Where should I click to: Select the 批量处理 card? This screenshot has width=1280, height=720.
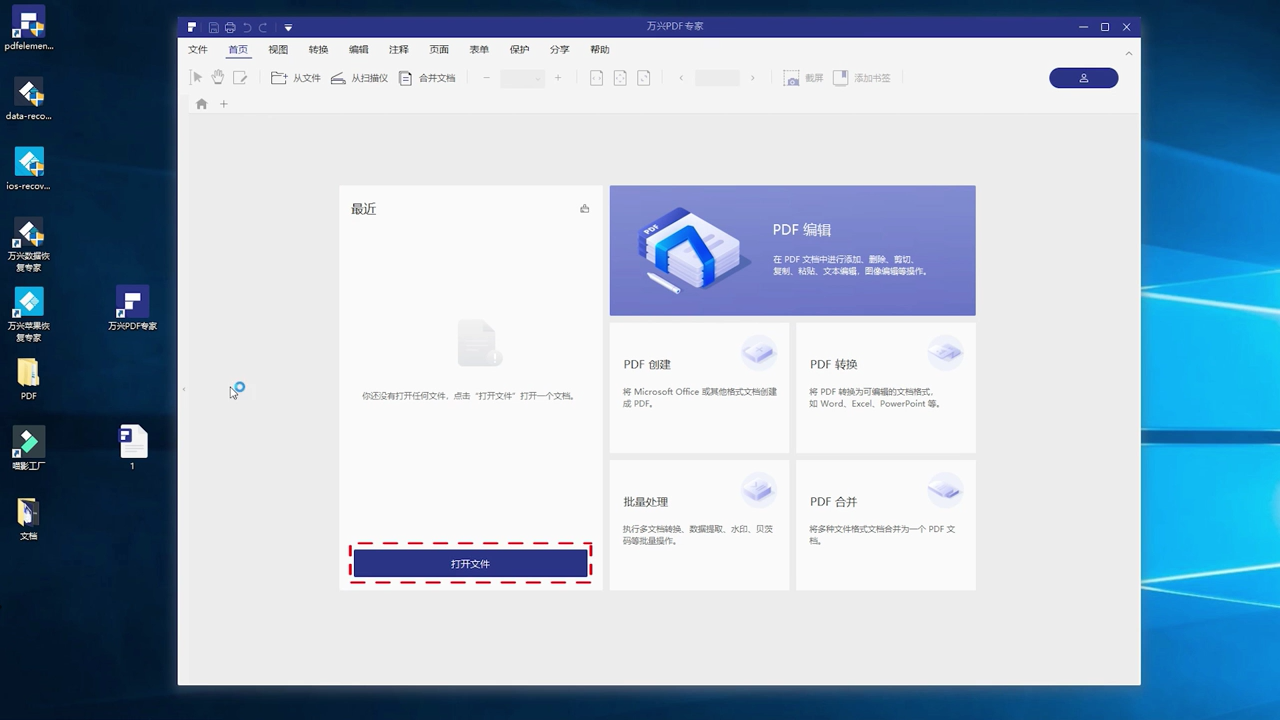click(x=699, y=525)
